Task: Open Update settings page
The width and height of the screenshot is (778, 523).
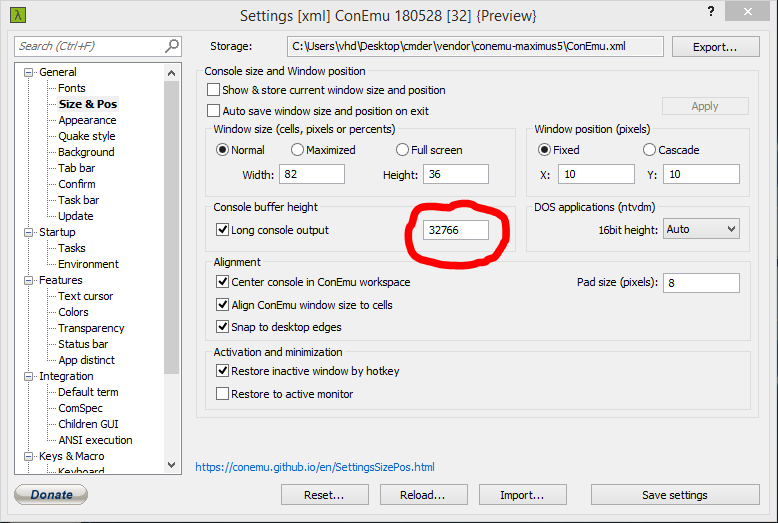Action: 76,216
